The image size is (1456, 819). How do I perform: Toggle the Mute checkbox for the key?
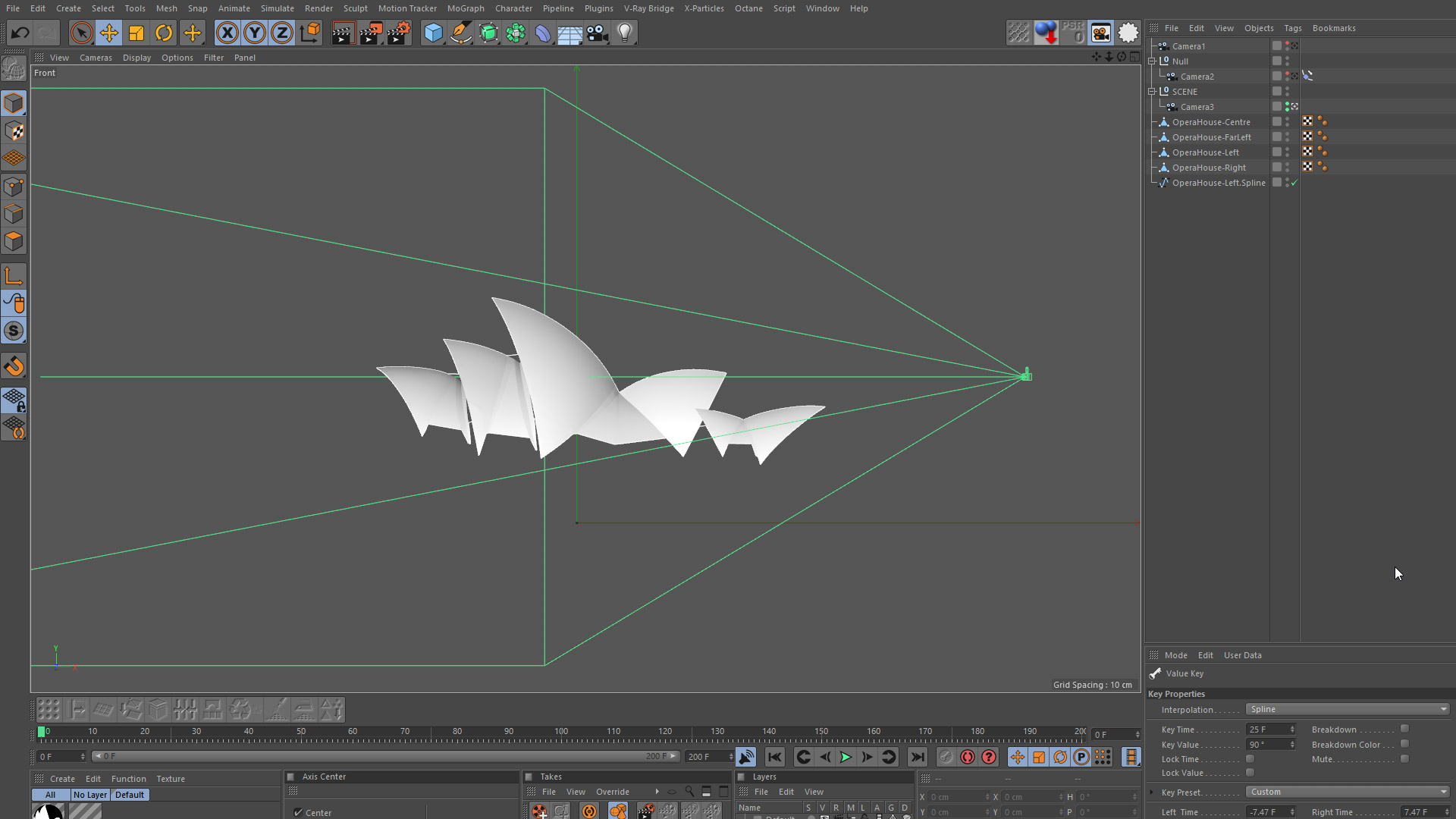click(1404, 759)
